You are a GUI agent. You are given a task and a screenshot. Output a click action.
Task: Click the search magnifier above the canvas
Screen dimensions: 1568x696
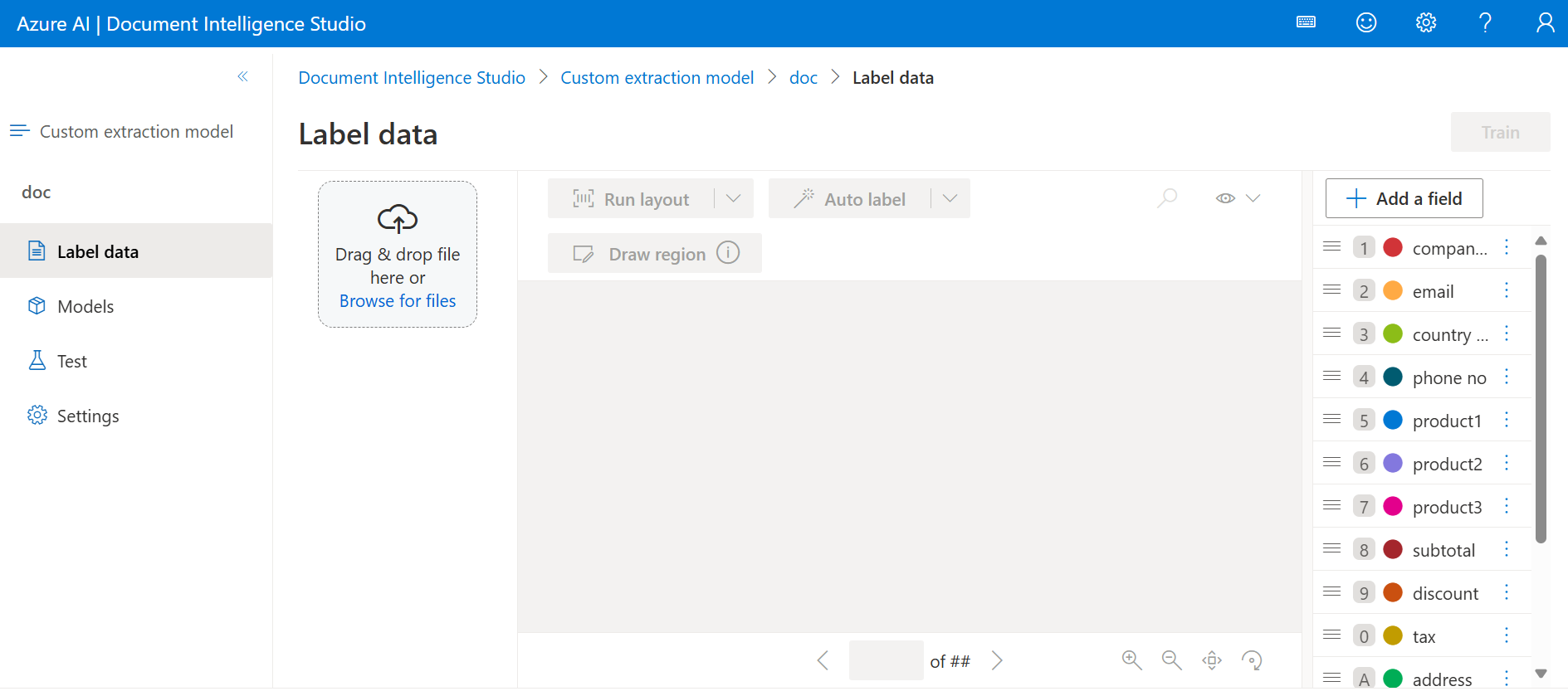pos(1167,198)
